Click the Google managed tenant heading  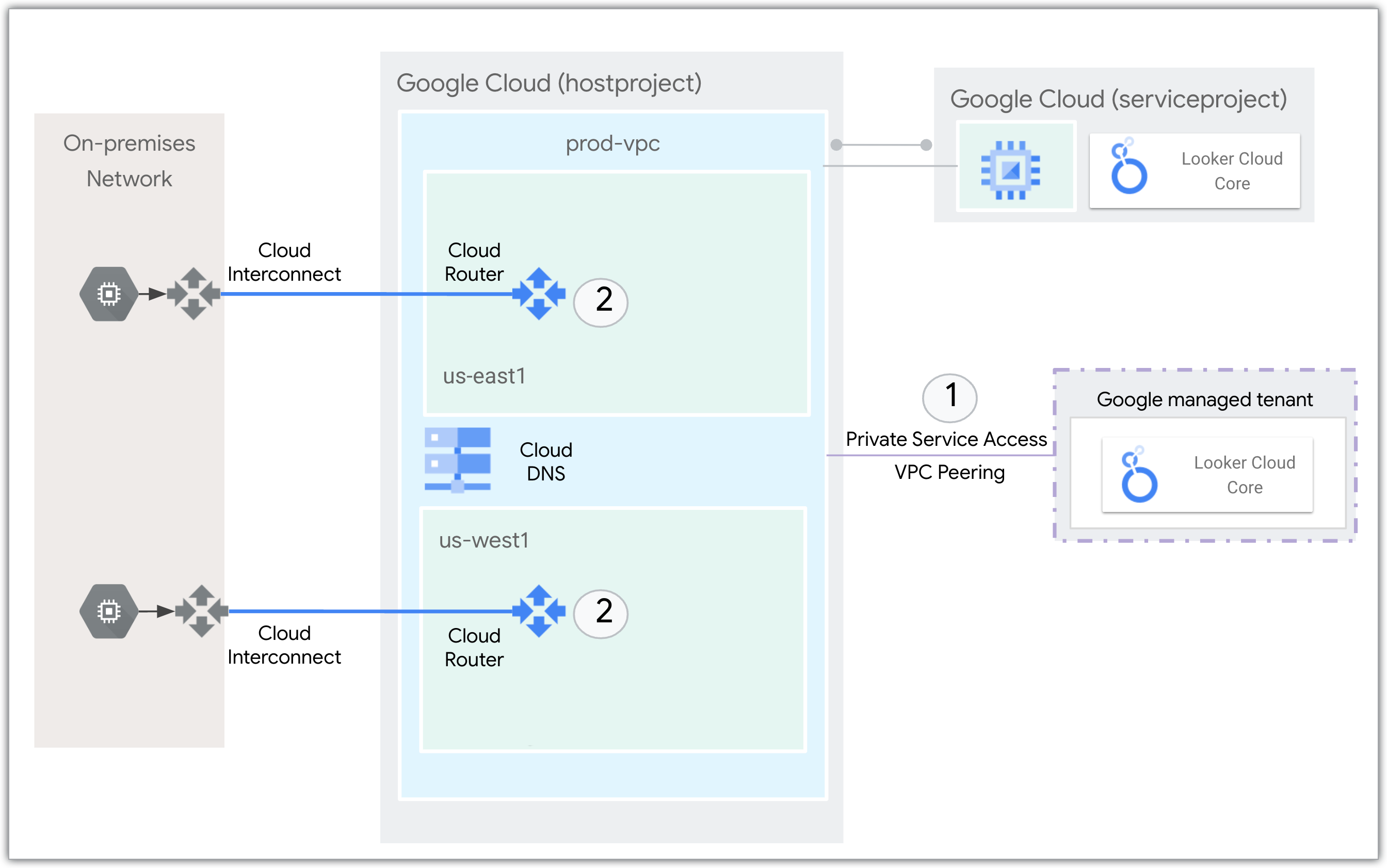1204,399
